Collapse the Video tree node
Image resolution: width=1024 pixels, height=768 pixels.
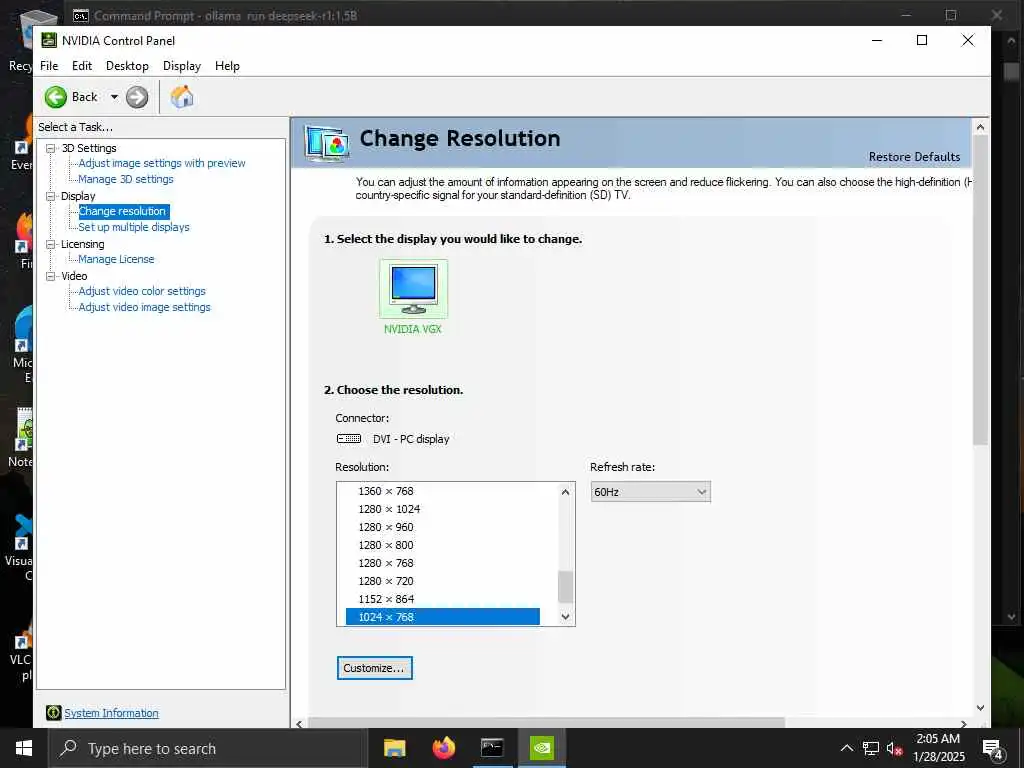tap(51, 276)
